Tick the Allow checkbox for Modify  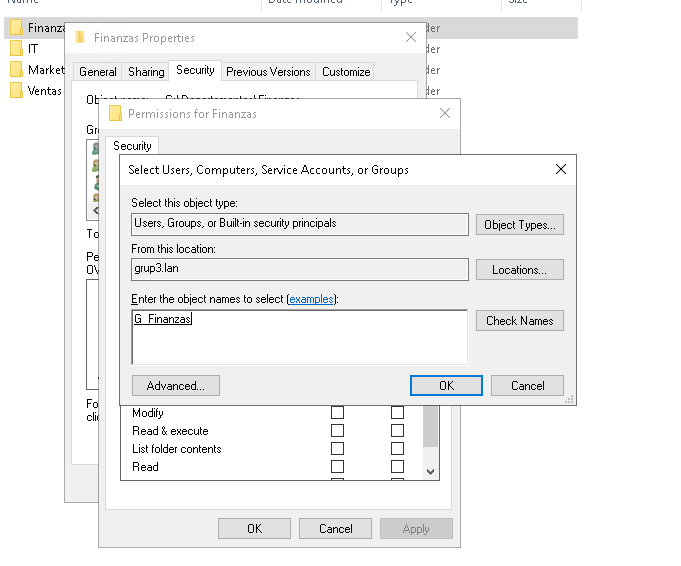tap(337, 413)
